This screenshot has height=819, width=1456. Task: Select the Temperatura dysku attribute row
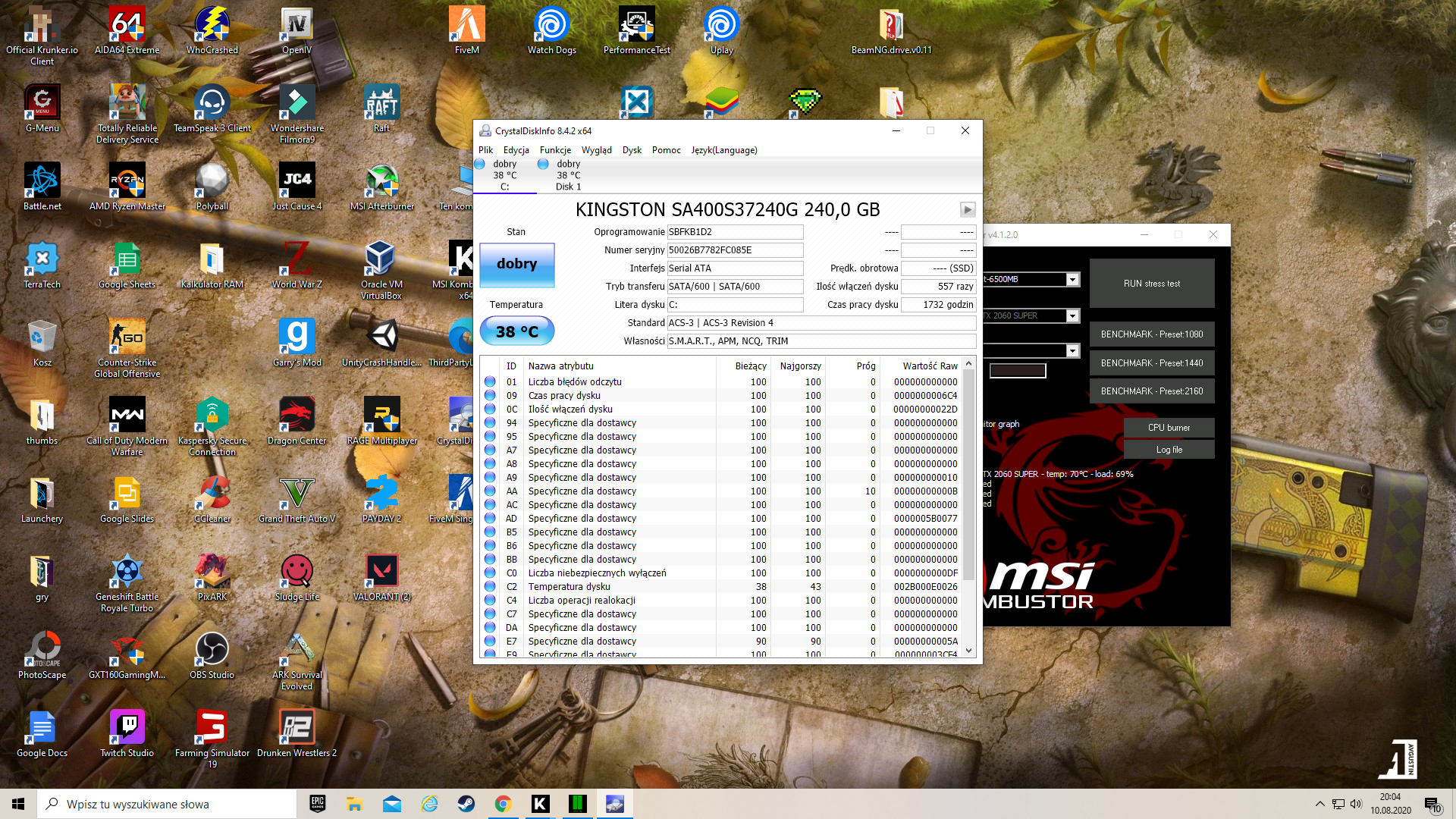point(720,587)
